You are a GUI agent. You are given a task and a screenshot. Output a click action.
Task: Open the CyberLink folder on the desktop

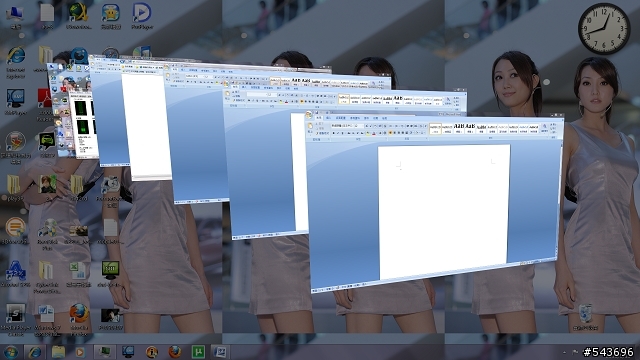[46, 277]
